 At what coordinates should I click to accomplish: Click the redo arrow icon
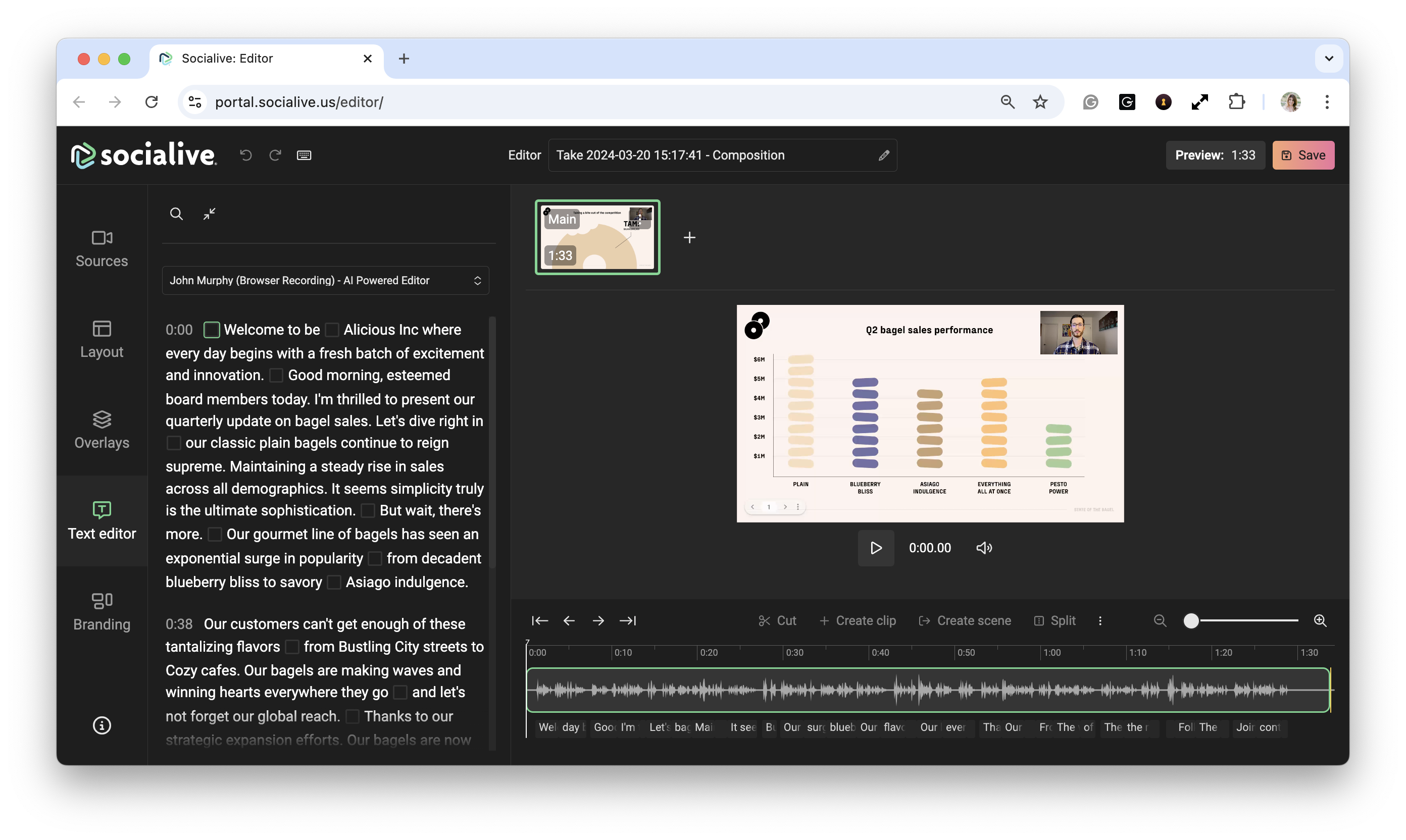(275, 155)
